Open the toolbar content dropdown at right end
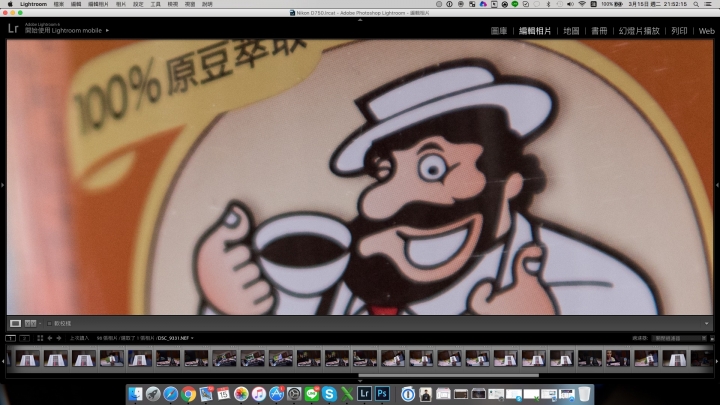This screenshot has width=720, height=405. point(706,323)
